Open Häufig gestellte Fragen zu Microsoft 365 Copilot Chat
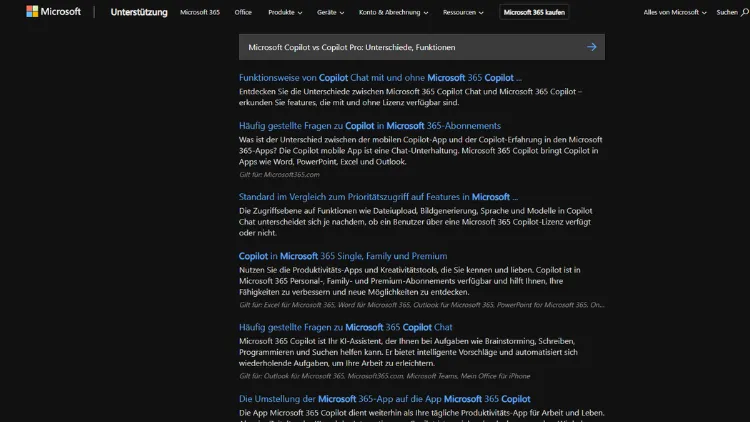Image resolution: width=750 pixels, height=422 pixels. coord(345,327)
